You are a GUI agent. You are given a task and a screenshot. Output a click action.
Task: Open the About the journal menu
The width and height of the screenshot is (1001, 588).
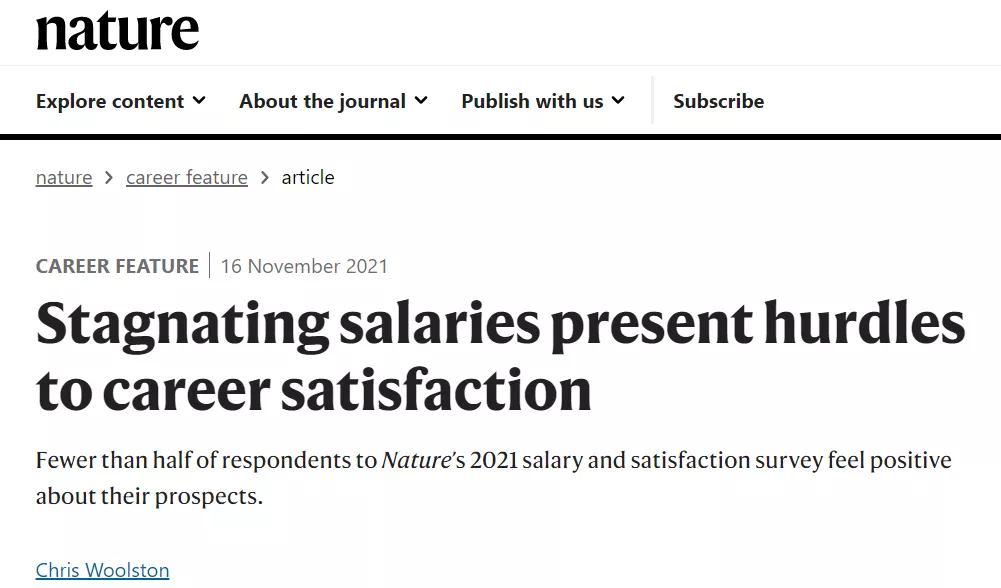click(333, 101)
